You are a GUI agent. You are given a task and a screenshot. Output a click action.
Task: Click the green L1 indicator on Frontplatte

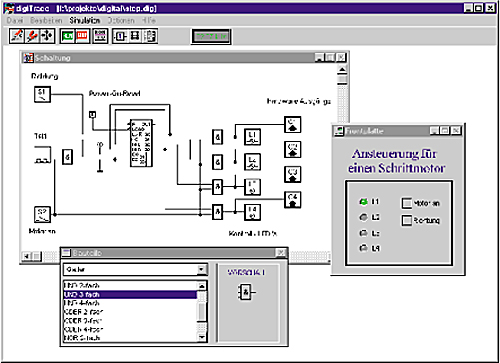click(363, 202)
